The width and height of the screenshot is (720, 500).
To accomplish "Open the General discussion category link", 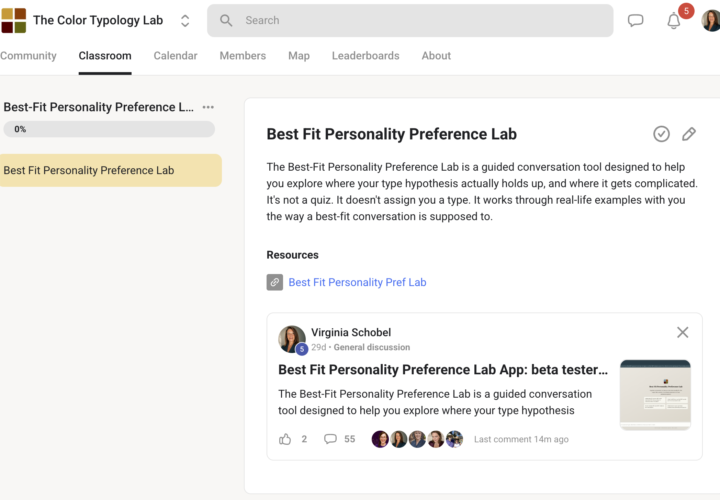I will click(x=372, y=348).
